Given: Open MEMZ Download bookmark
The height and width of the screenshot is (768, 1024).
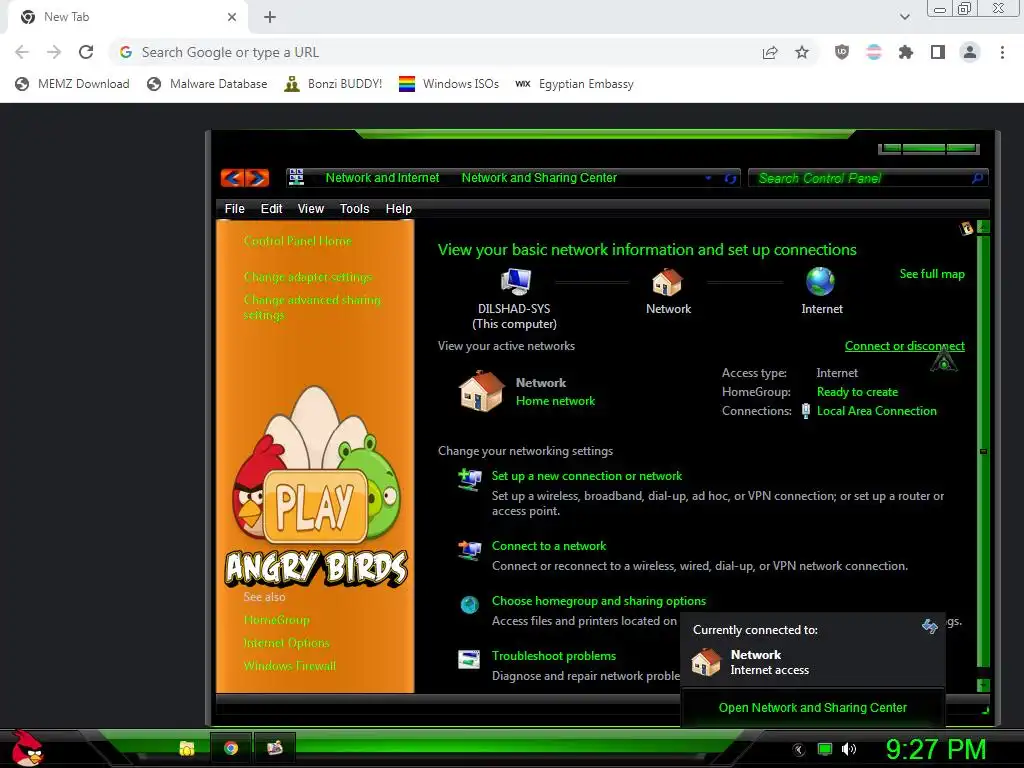Looking at the screenshot, I should click(72, 84).
